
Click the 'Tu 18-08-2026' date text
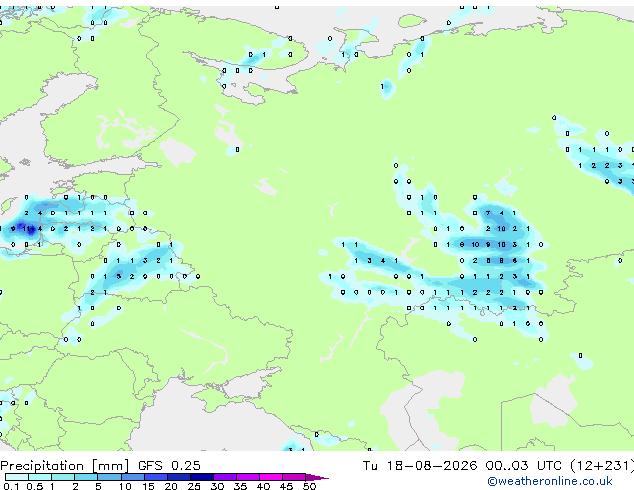click(420, 466)
